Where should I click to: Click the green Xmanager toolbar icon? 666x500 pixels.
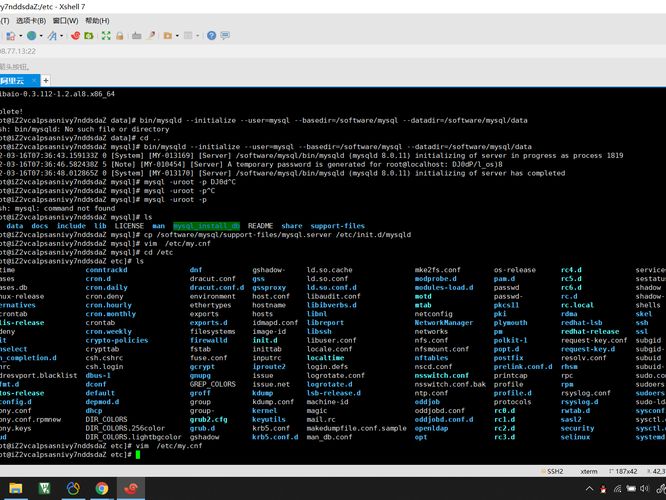point(89,36)
